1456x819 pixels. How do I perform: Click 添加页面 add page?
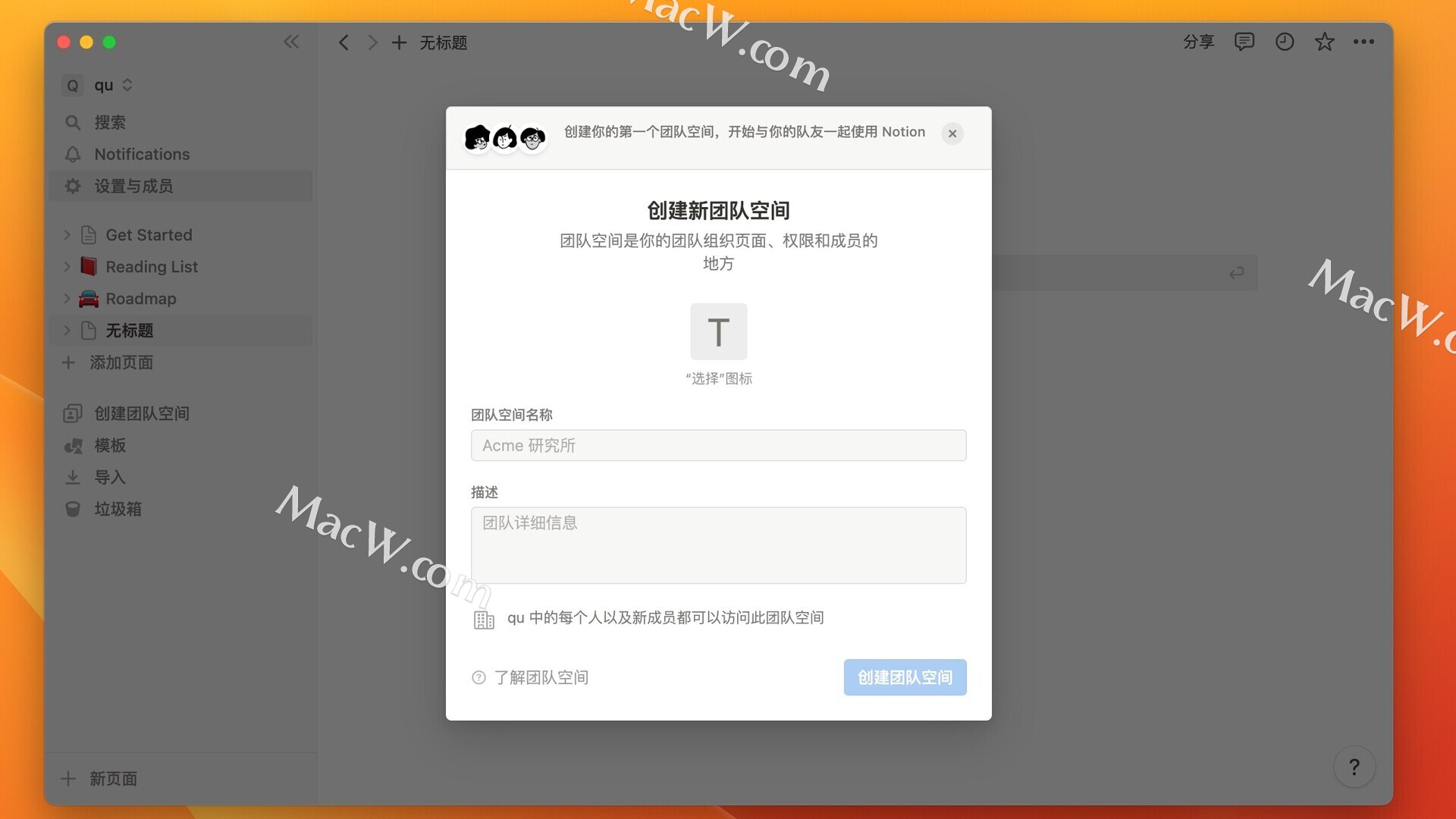coord(180,362)
